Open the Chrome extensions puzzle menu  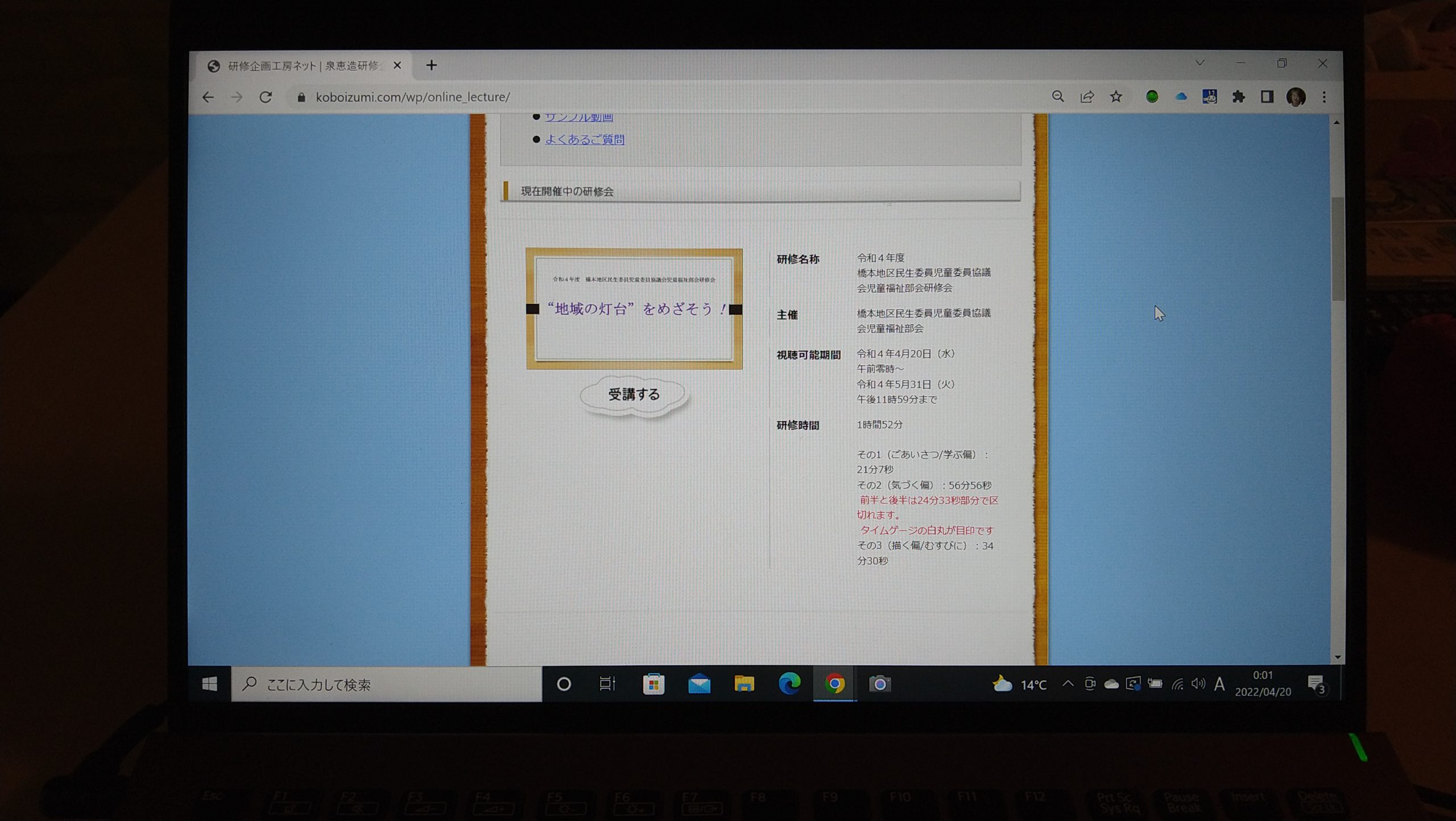(x=1238, y=97)
